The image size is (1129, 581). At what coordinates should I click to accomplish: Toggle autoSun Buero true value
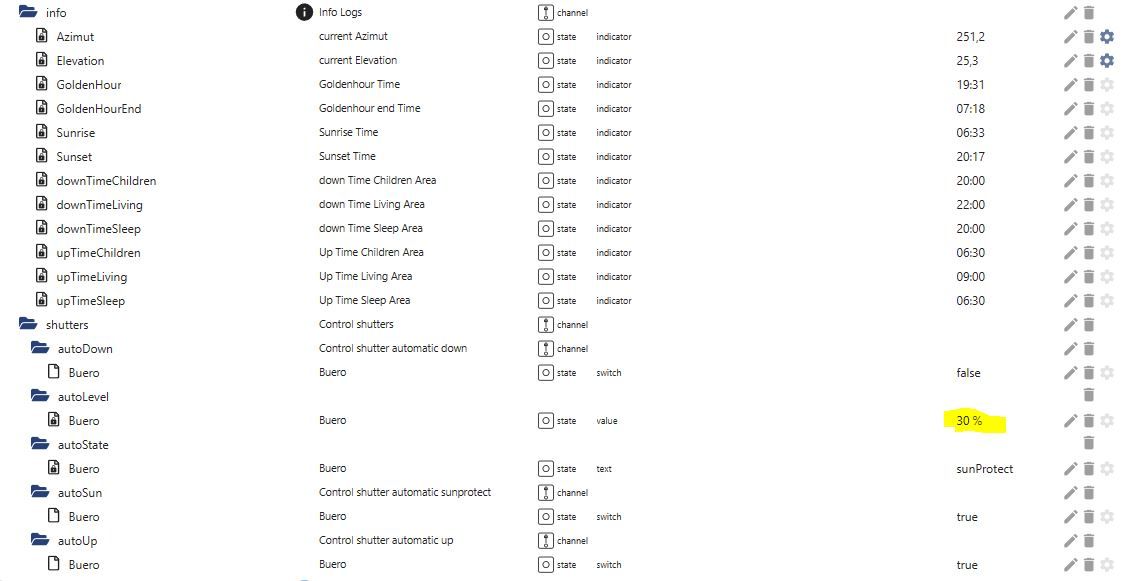coord(967,517)
